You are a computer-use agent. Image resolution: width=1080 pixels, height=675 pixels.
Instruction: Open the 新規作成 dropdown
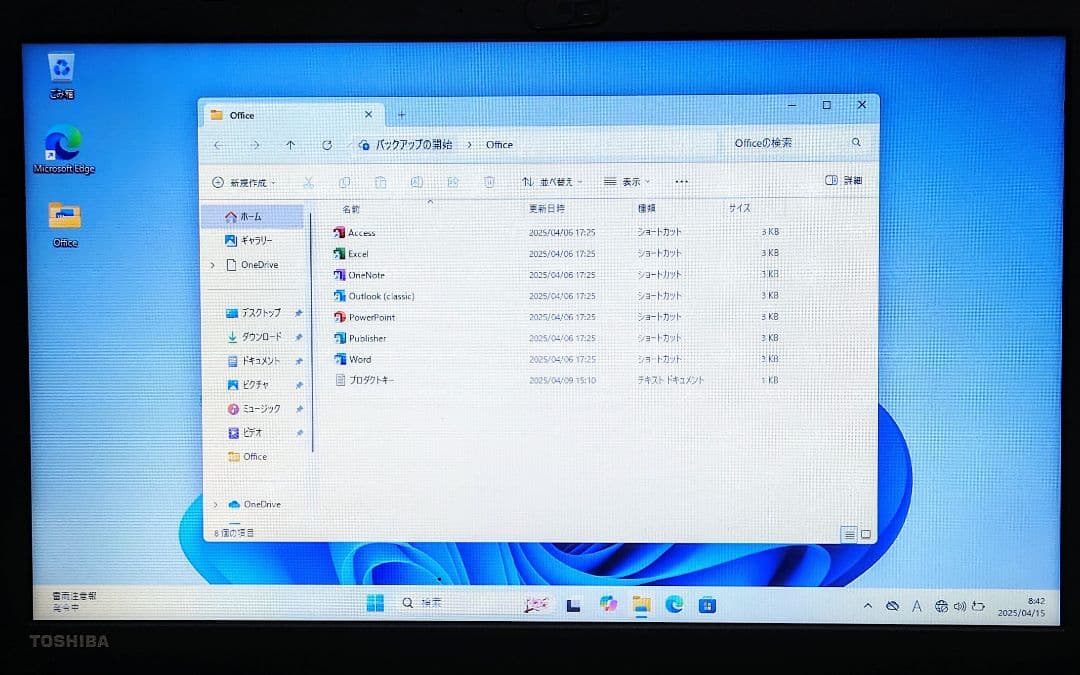(243, 182)
